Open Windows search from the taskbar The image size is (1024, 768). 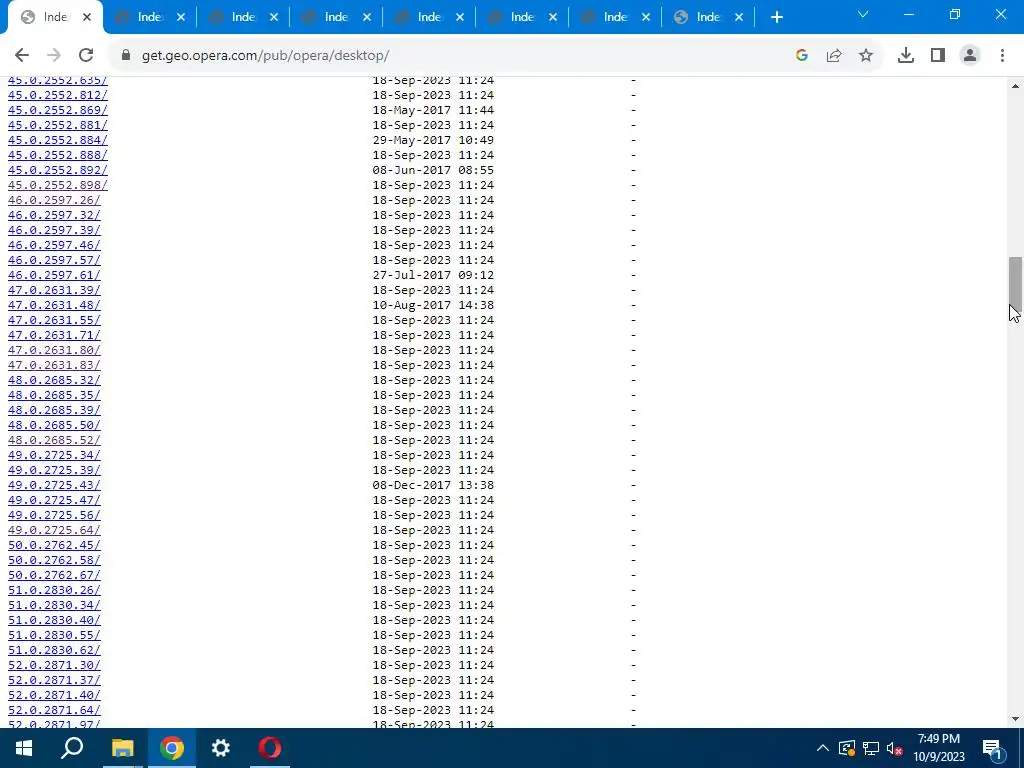coord(72,748)
